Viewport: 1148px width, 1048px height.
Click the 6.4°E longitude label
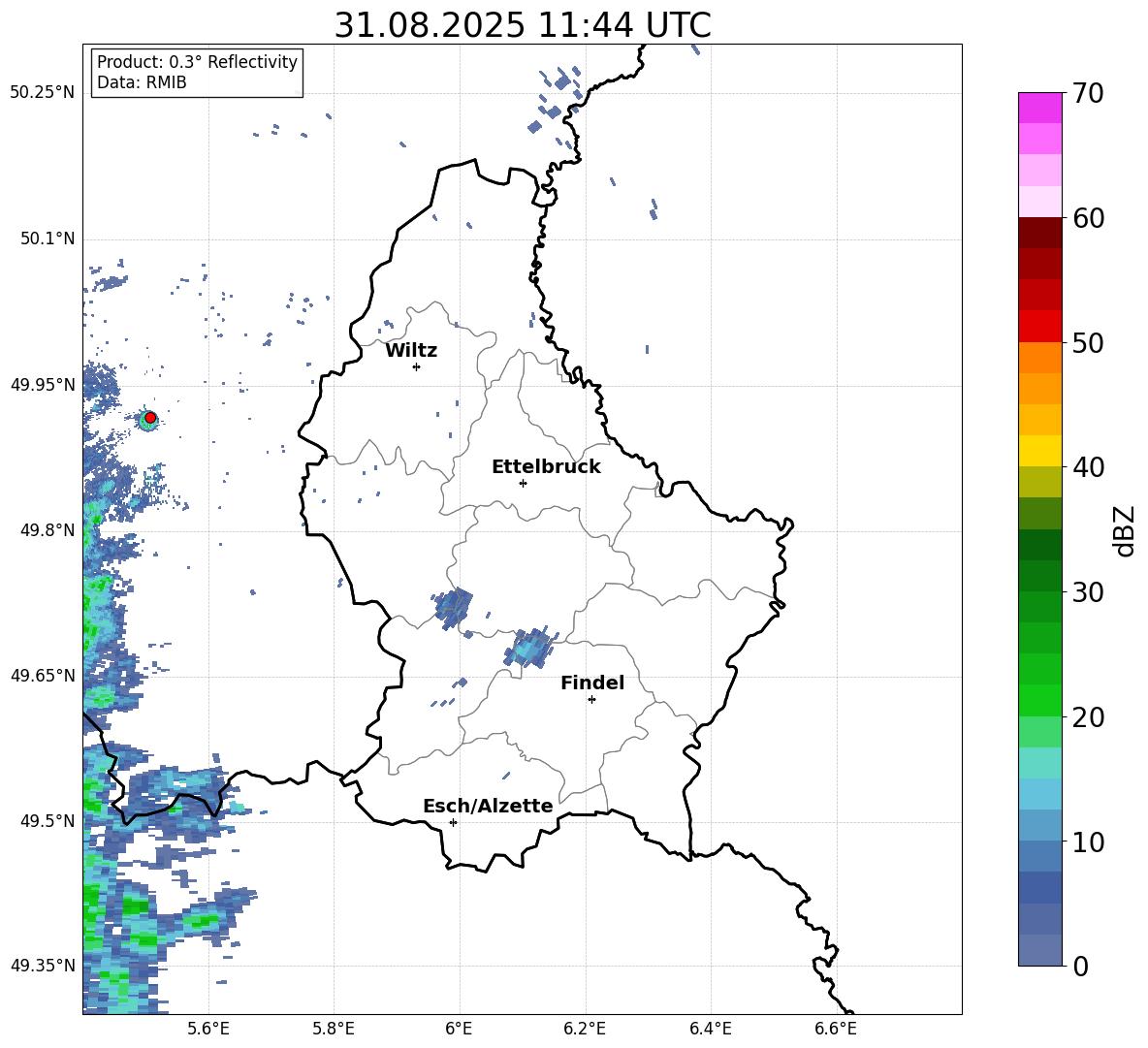click(710, 1029)
